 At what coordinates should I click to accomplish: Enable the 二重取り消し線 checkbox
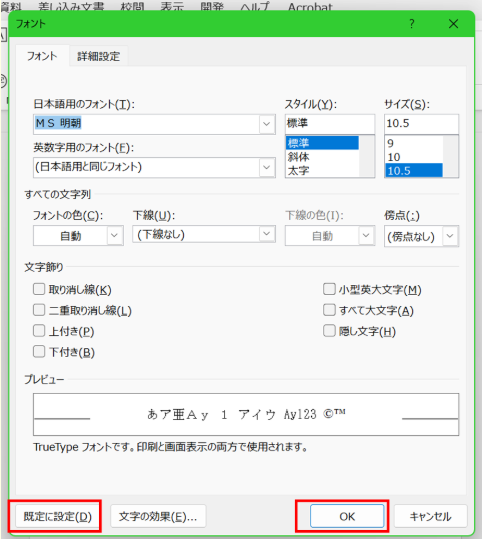[x=39, y=310]
